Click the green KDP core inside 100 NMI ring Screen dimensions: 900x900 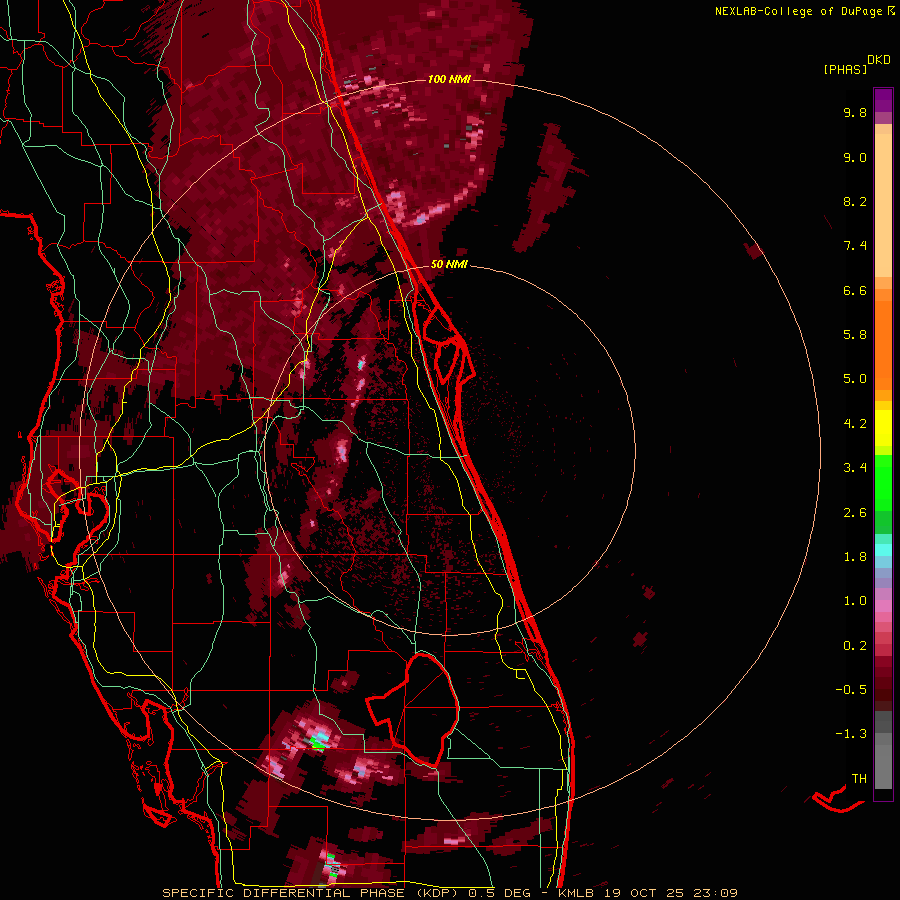(317, 743)
